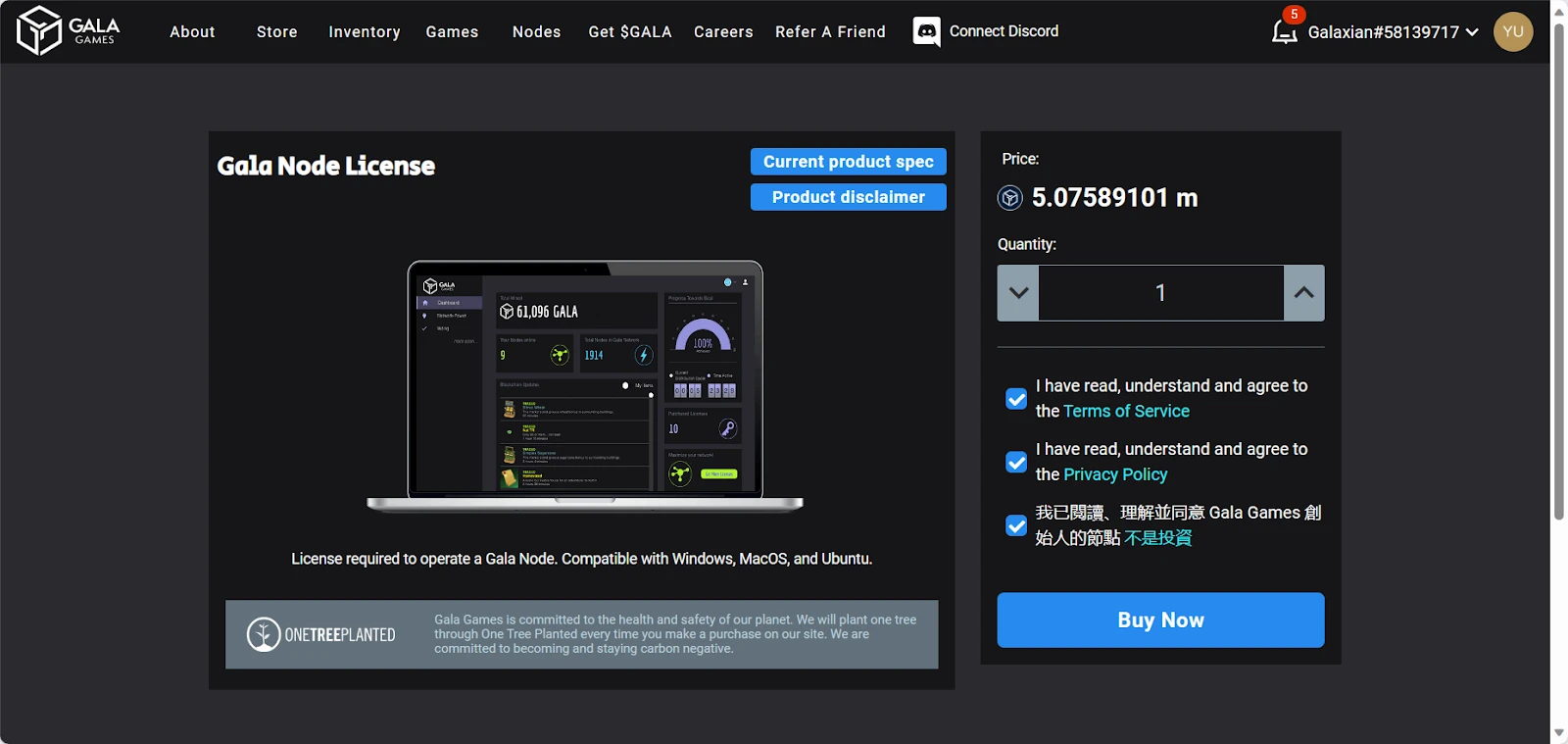Decrease quantity with down chevron

(x=1018, y=293)
